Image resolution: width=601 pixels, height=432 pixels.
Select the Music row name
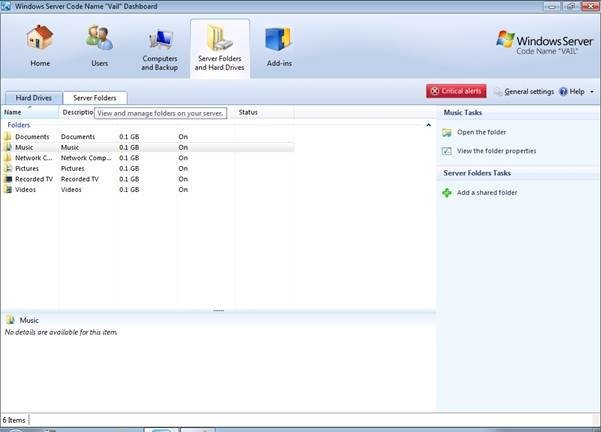point(24,147)
